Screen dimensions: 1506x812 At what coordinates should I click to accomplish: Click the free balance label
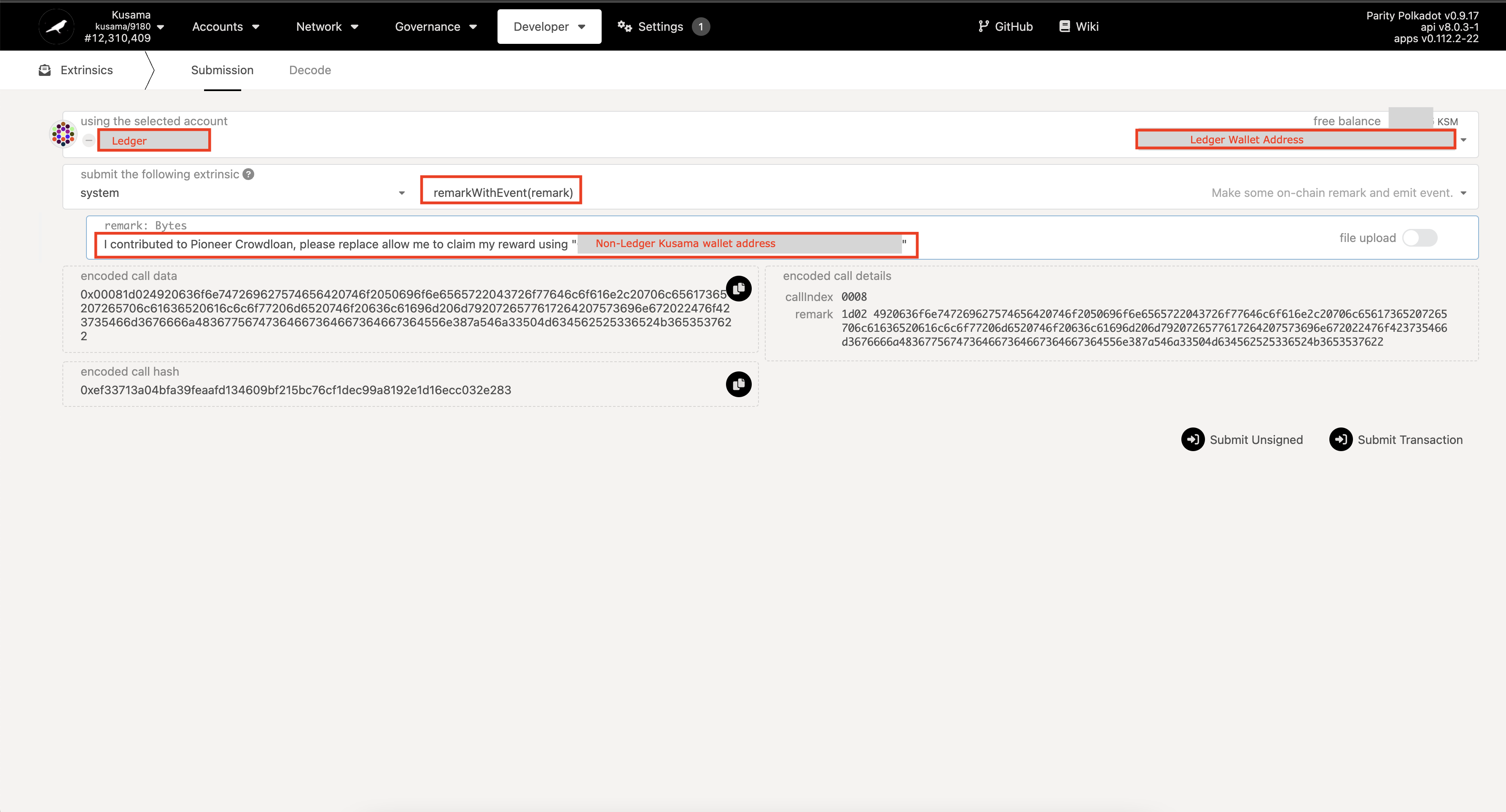tap(1346, 121)
